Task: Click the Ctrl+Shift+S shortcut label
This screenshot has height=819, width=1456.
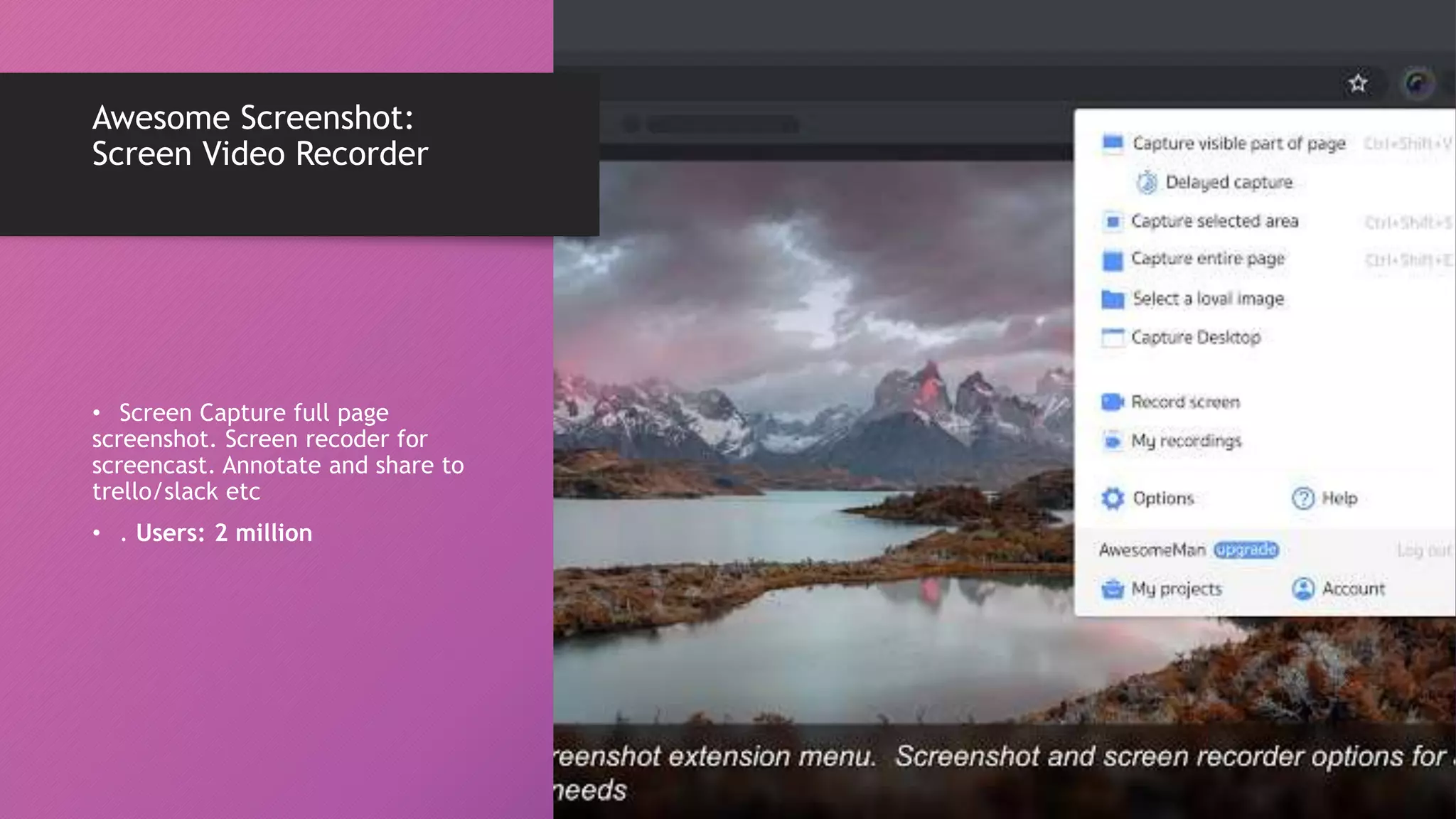Action: click(x=1408, y=223)
